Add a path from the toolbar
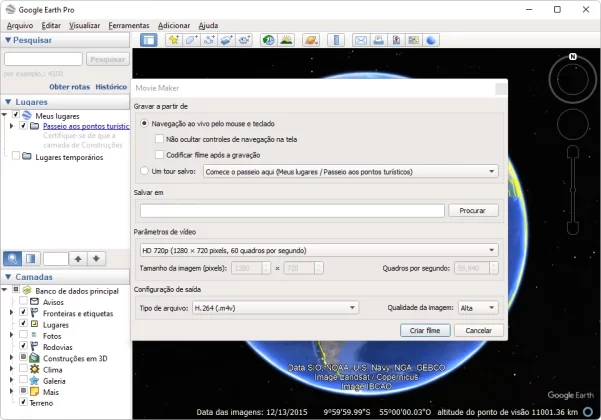The width and height of the screenshot is (601, 420). 209,40
